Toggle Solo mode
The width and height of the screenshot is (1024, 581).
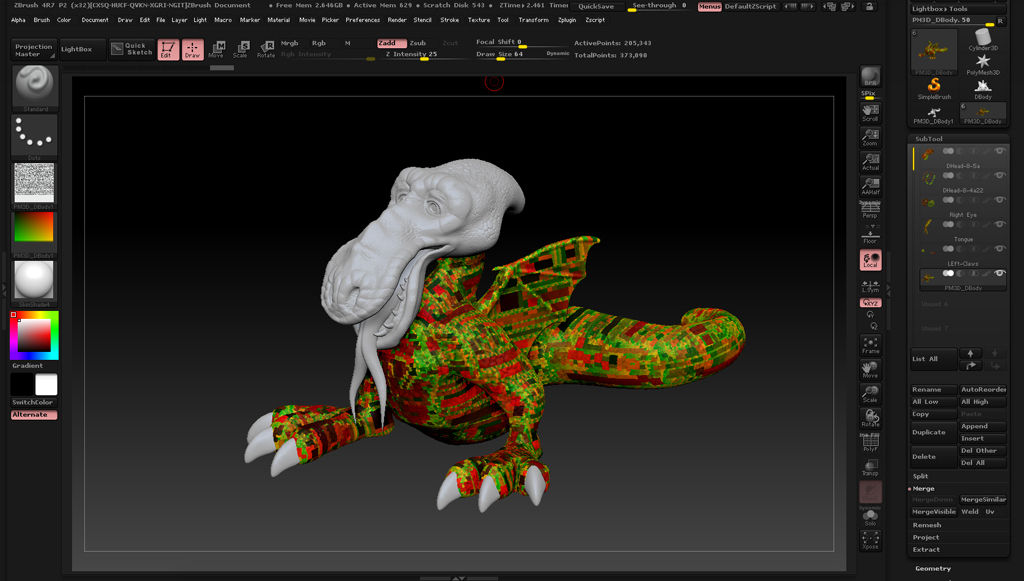[871, 517]
